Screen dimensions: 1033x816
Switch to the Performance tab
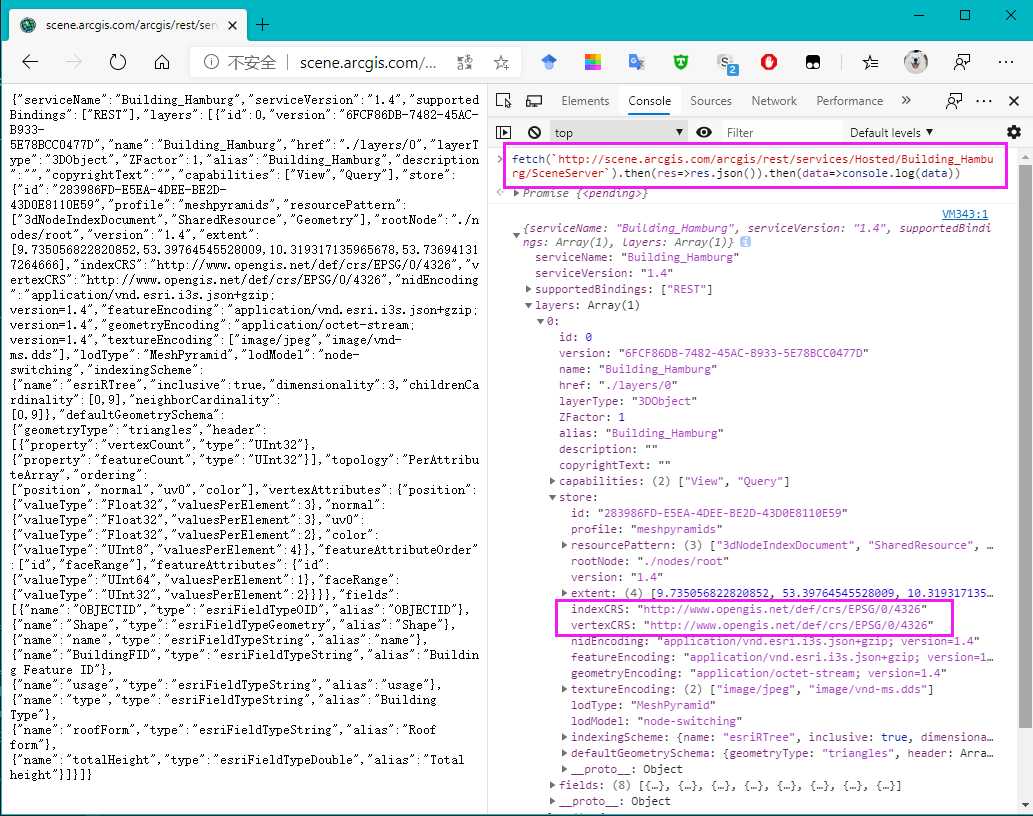point(849,101)
